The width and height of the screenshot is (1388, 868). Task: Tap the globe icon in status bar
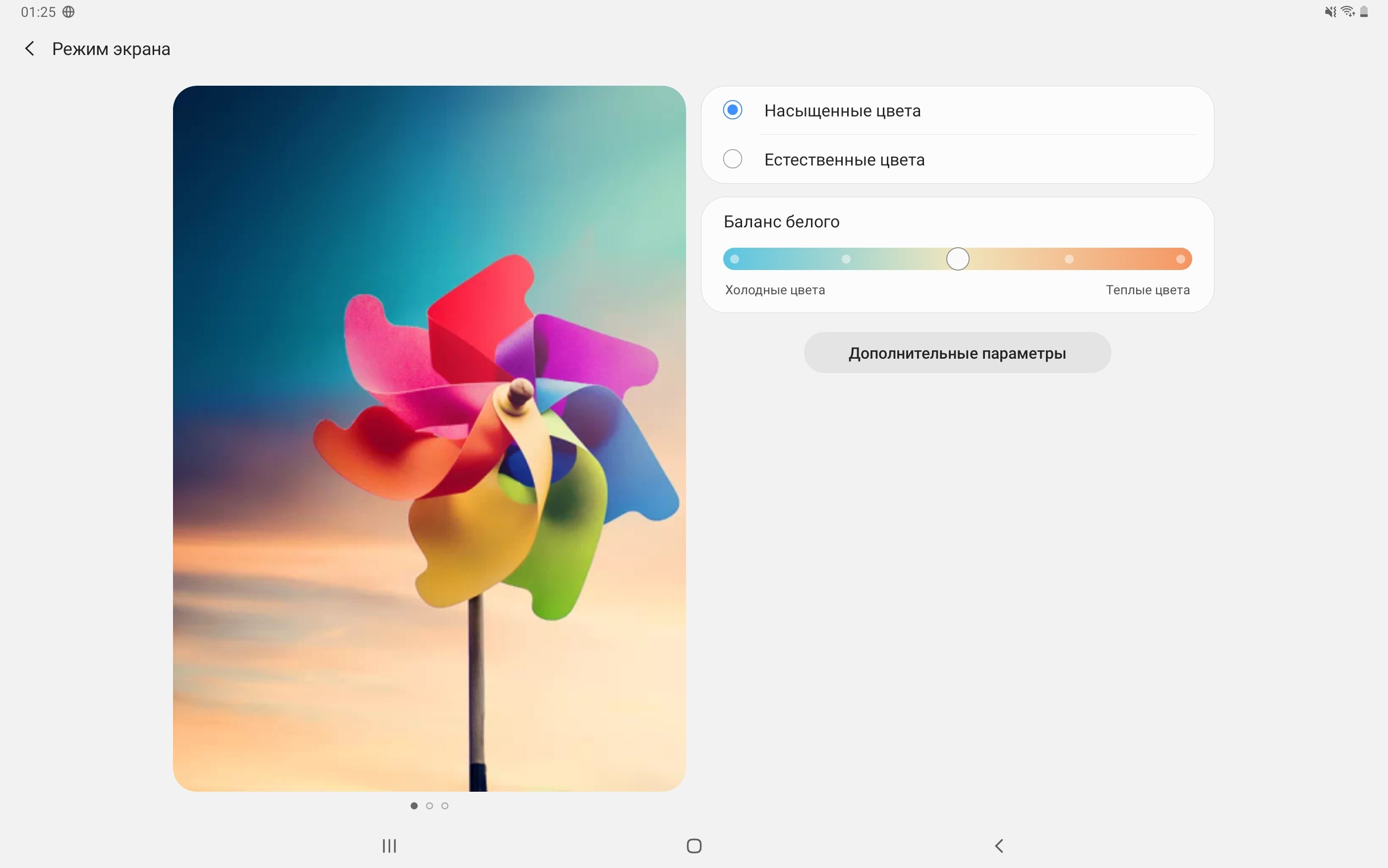pos(68,11)
